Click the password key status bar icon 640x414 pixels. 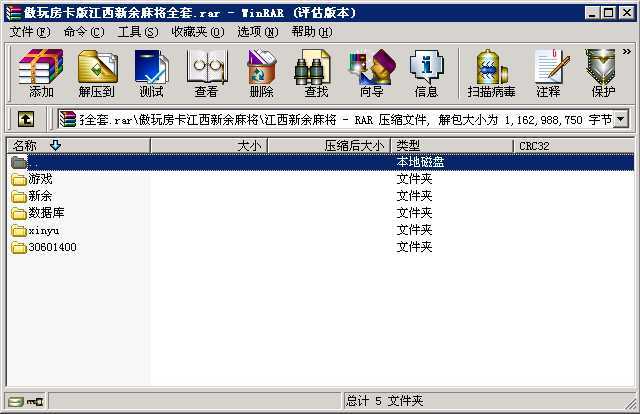35,402
